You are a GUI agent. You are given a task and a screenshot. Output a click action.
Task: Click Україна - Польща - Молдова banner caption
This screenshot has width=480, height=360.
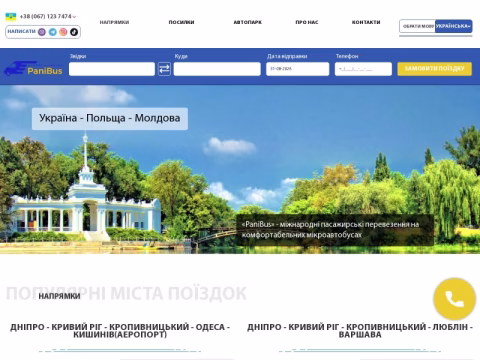tap(110, 118)
